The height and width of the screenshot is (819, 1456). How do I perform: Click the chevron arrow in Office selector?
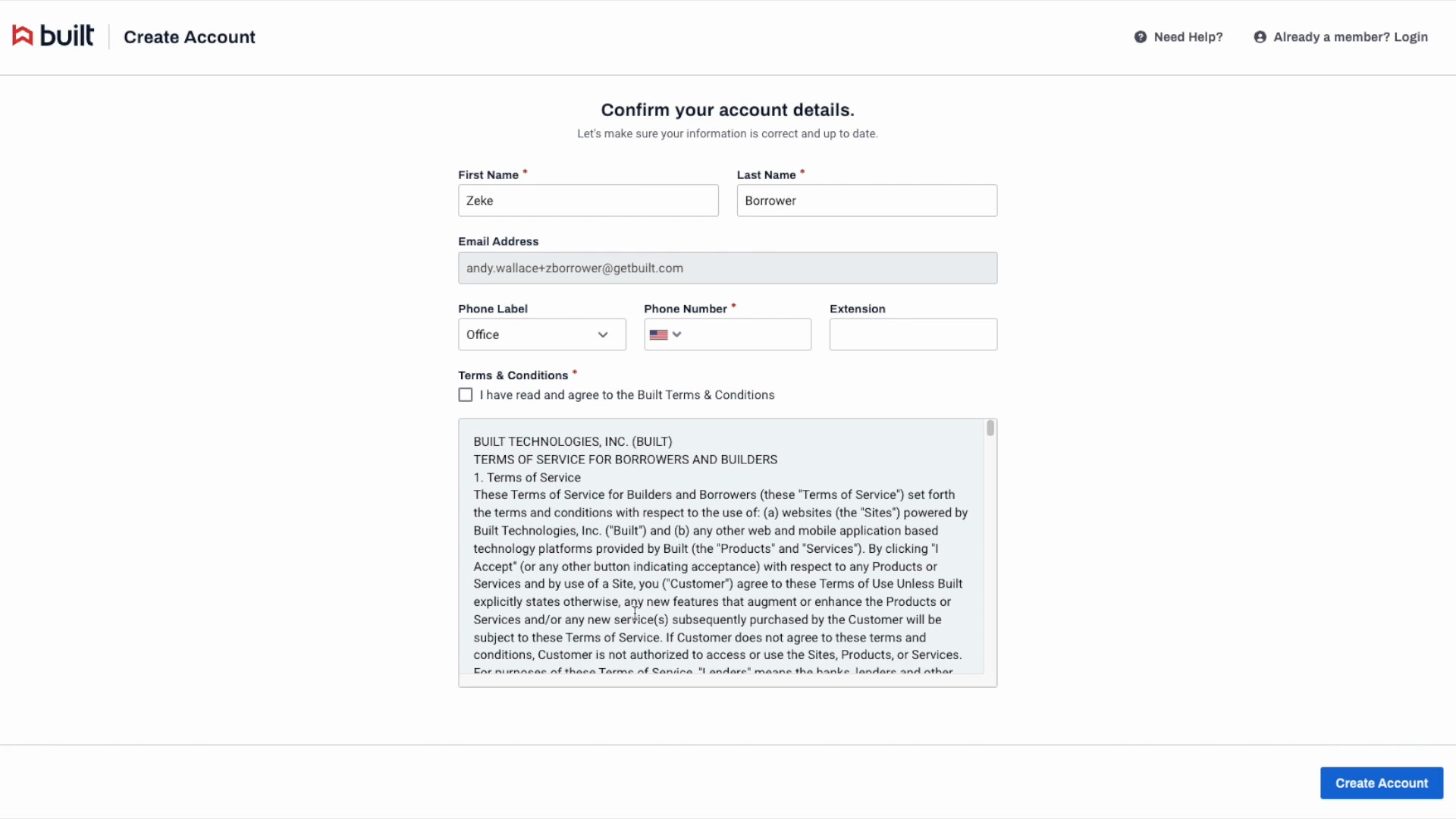pyautogui.click(x=603, y=334)
